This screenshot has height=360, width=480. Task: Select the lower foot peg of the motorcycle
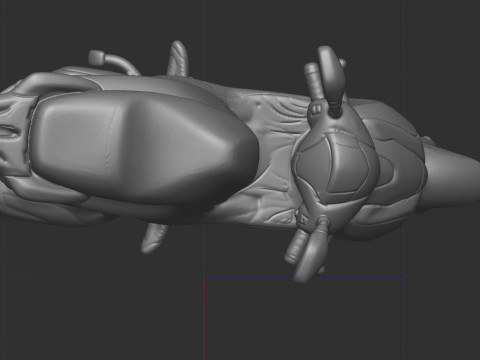pos(154,237)
